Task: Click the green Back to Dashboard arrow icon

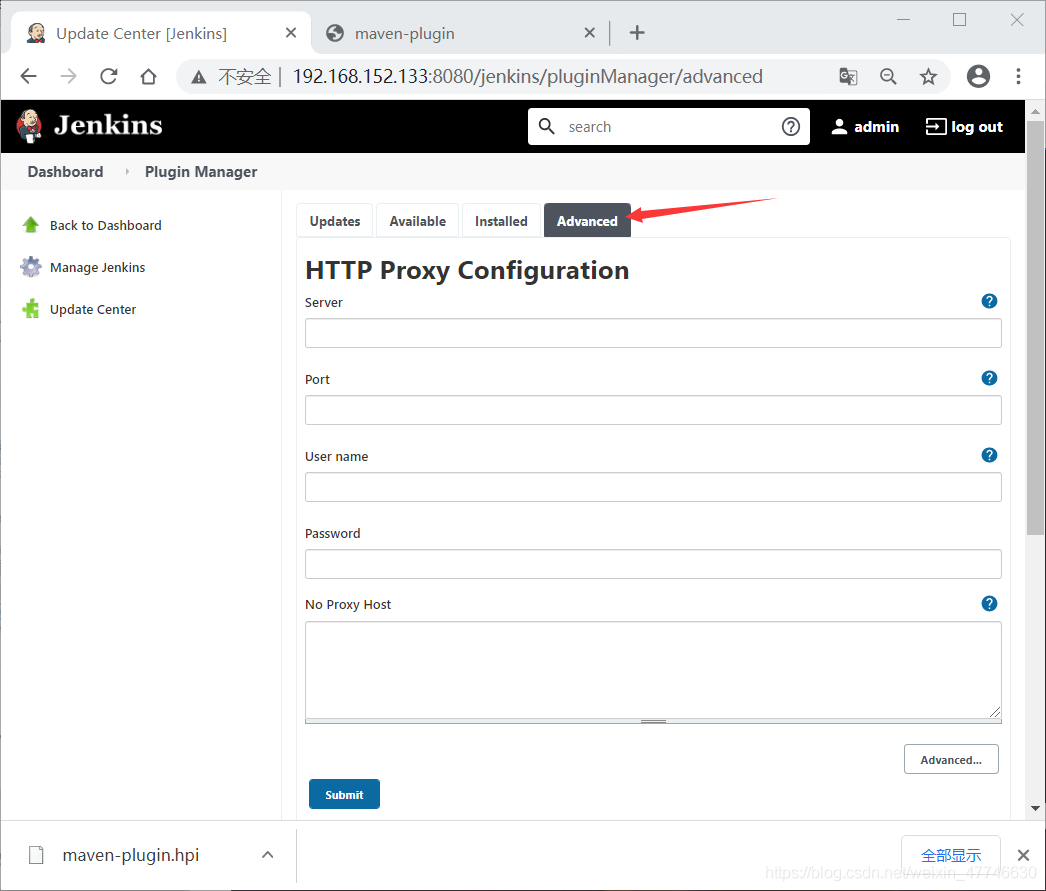Action: tap(31, 225)
